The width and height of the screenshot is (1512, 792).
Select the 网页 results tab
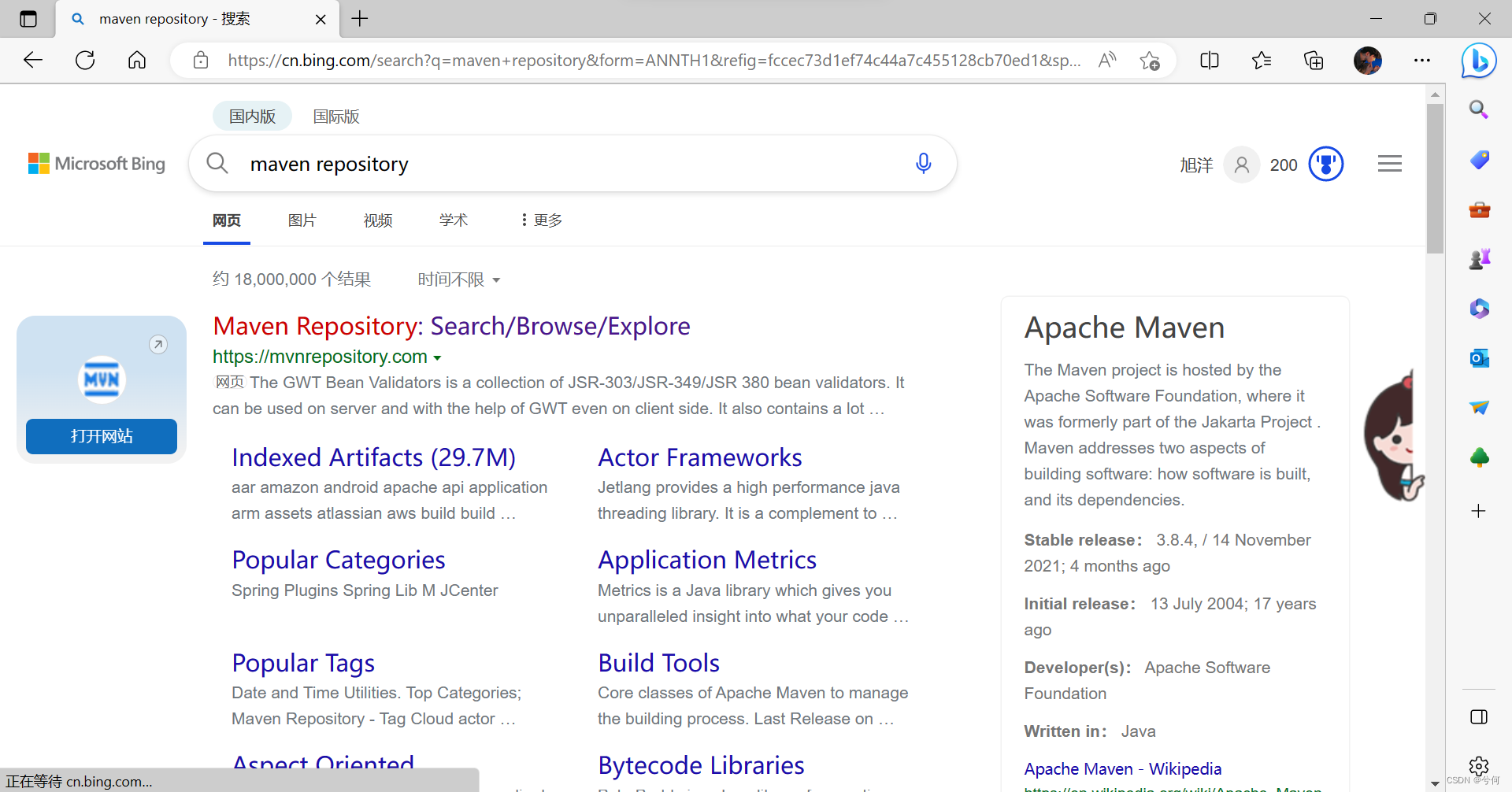coord(227,220)
